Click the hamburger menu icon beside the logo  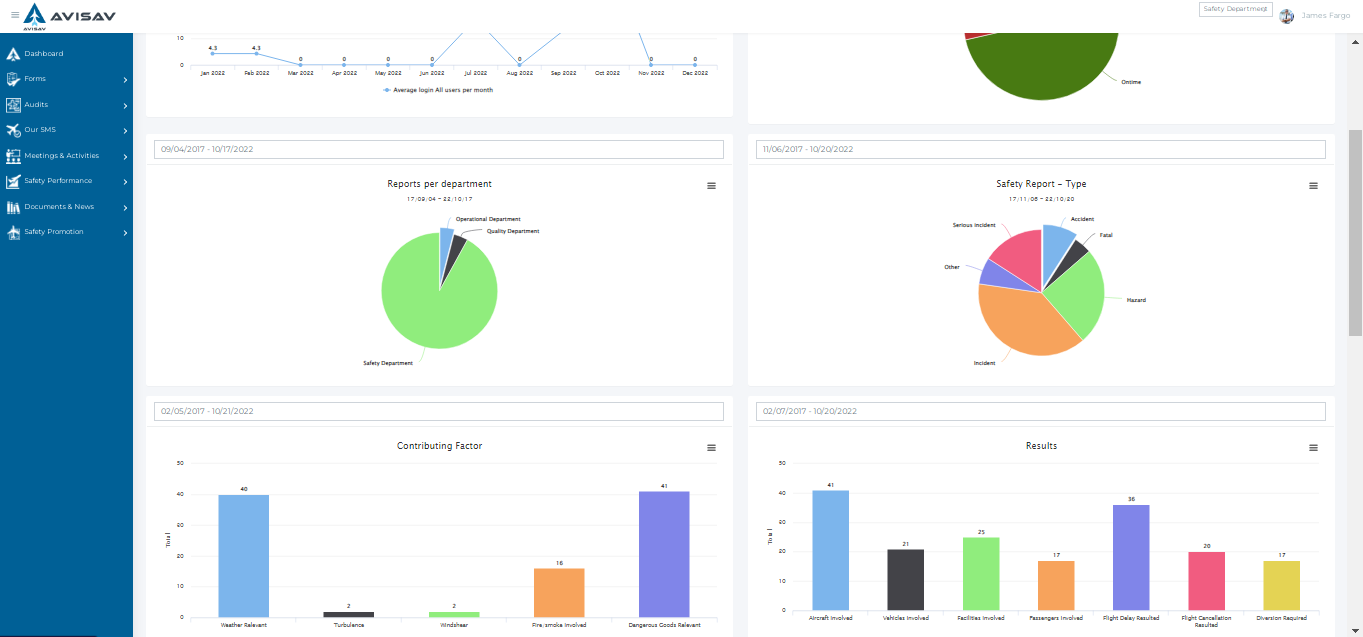click(15, 15)
